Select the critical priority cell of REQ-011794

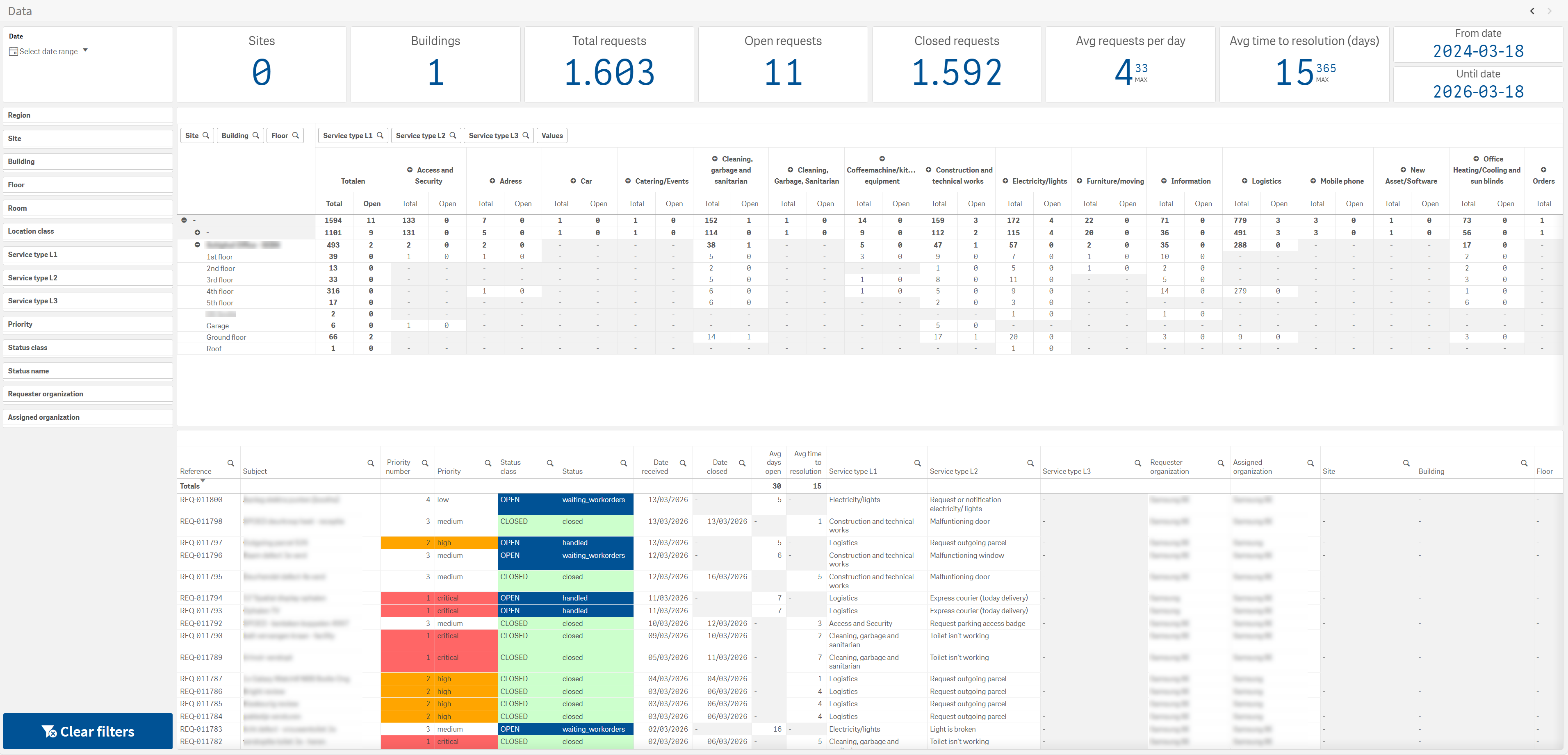click(466, 598)
